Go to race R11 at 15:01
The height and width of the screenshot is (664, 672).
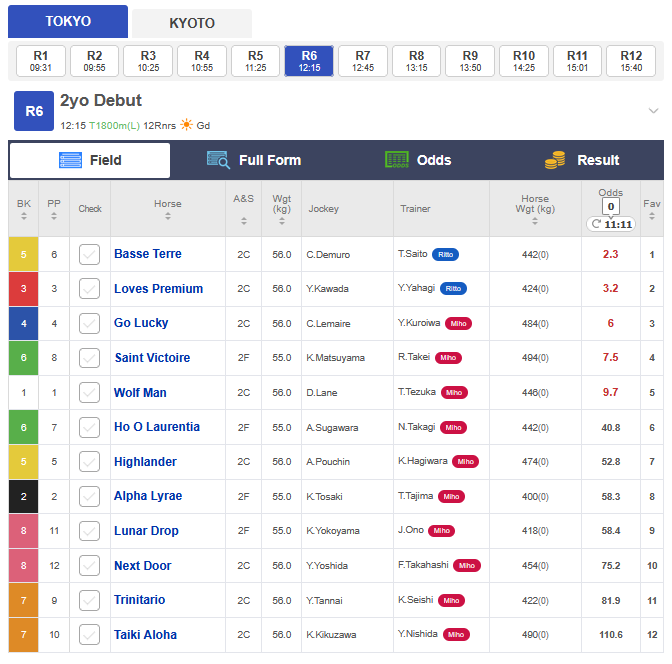[577, 61]
